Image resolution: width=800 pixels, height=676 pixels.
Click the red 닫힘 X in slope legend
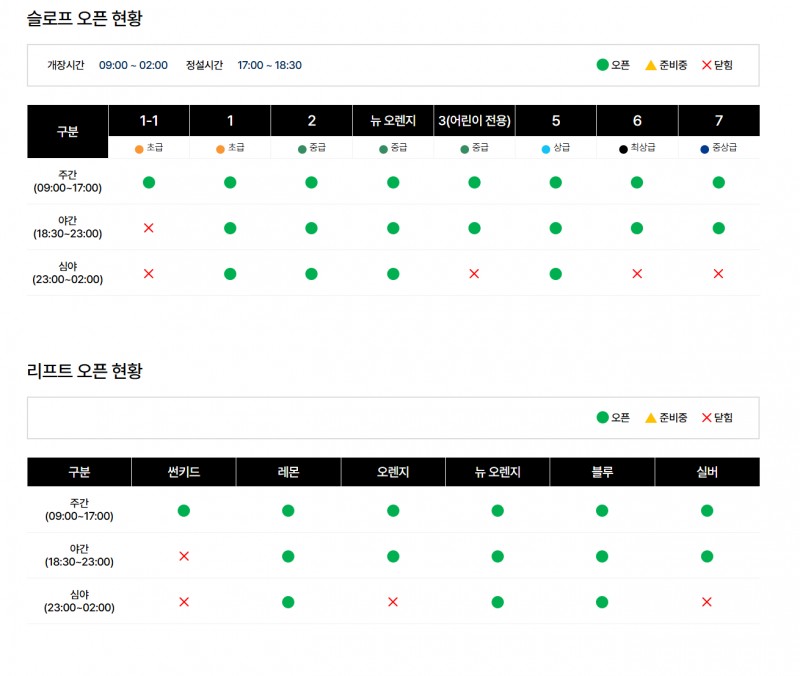(x=707, y=66)
